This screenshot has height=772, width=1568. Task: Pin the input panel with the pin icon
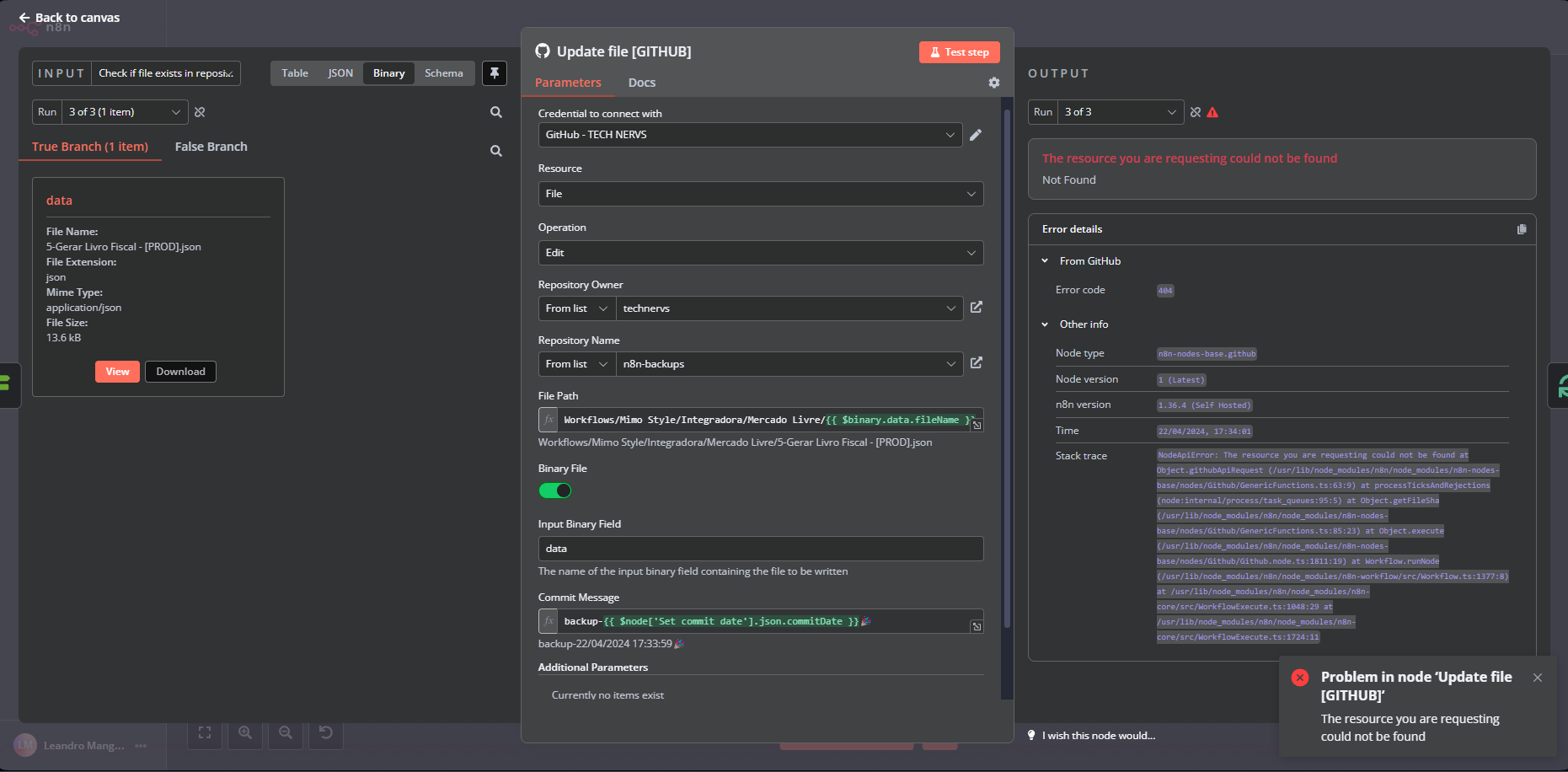click(495, 73)
